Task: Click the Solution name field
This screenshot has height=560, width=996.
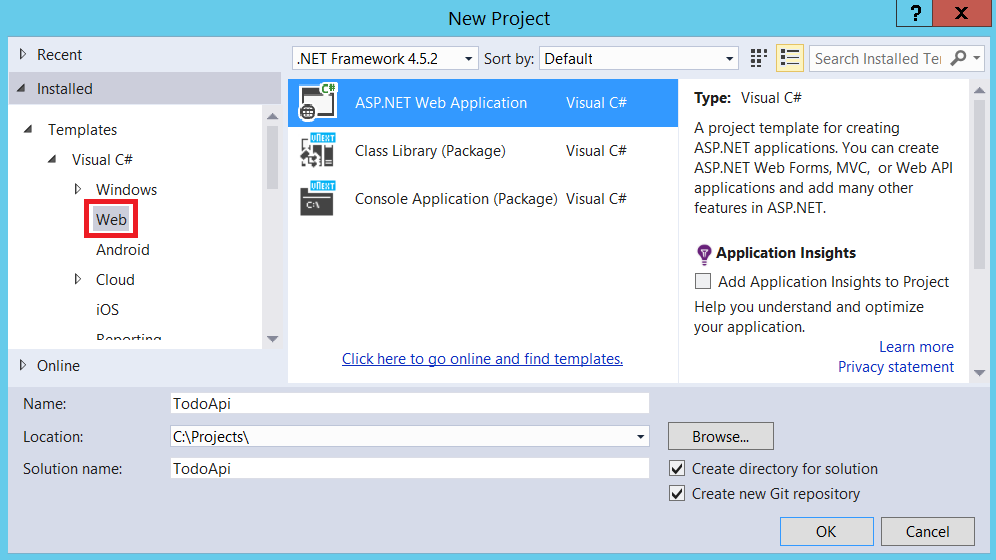Action: pos(410,469)
